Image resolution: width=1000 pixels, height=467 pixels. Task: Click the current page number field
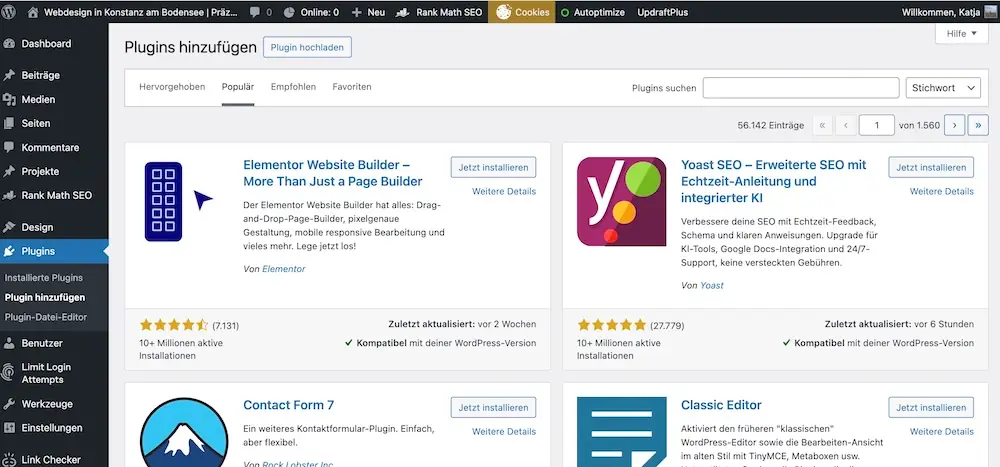click(x=876, y=125)
